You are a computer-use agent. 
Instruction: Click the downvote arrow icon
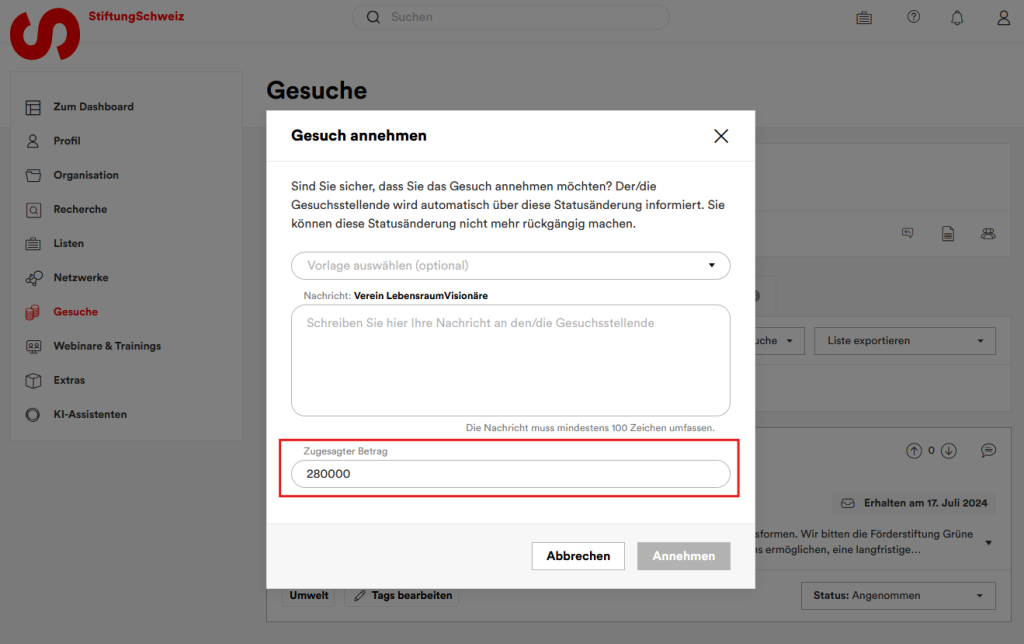[x=949, y=451]
